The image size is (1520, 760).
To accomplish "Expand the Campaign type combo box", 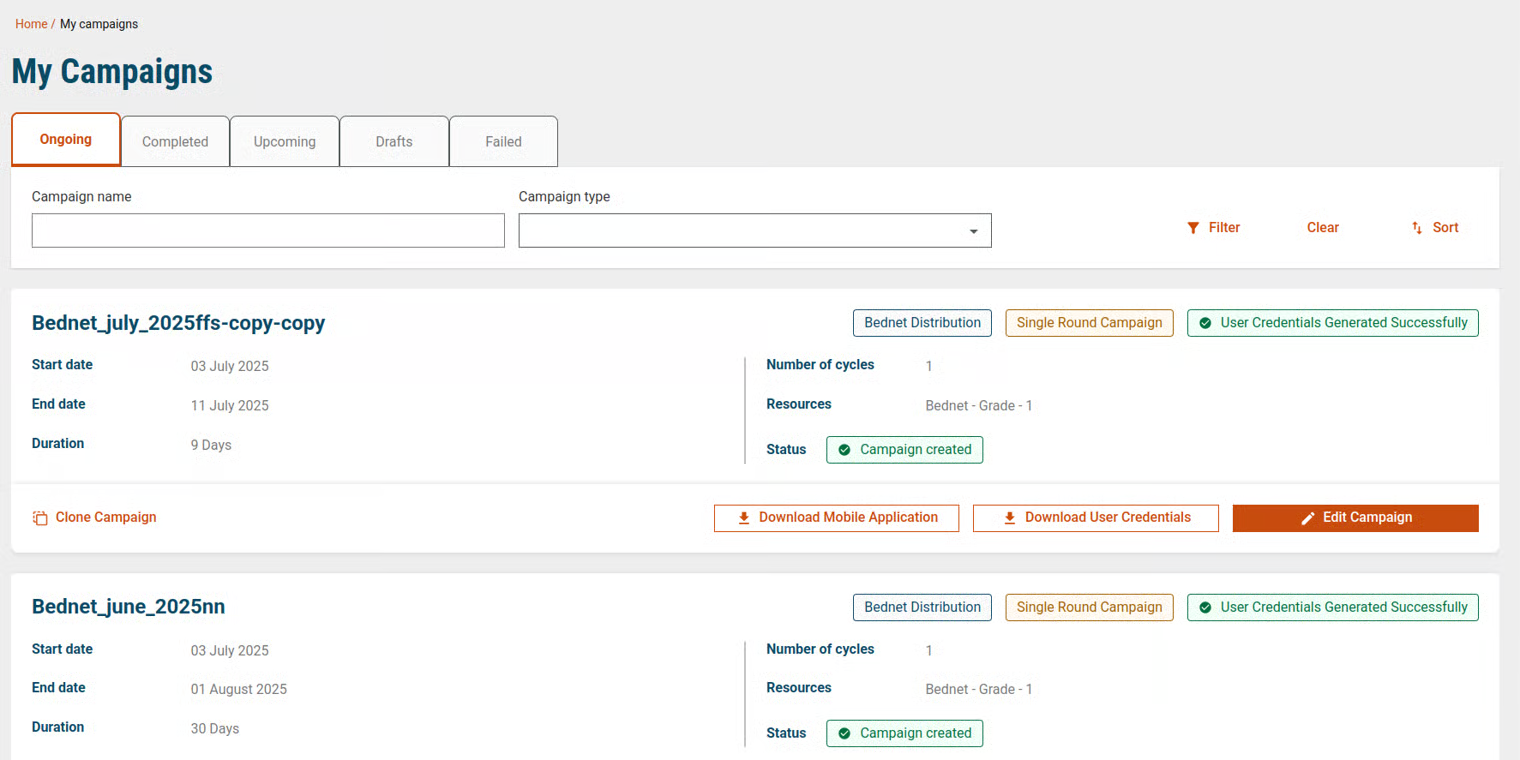I will pos(754,230).
